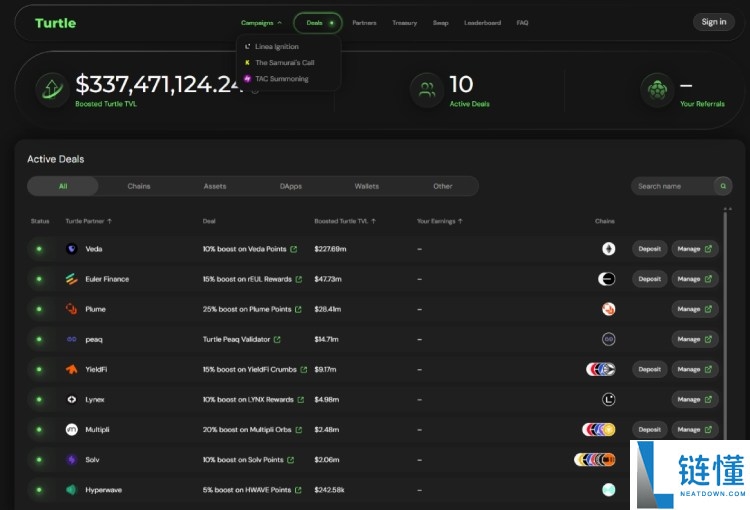The image size is (750, 510).
Task: Click the Multipli partner logo
Action: [x=72, y=430]
